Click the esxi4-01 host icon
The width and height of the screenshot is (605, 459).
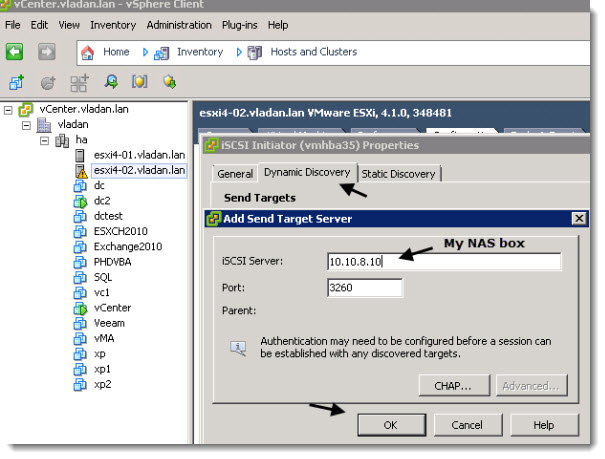[79, 155]
